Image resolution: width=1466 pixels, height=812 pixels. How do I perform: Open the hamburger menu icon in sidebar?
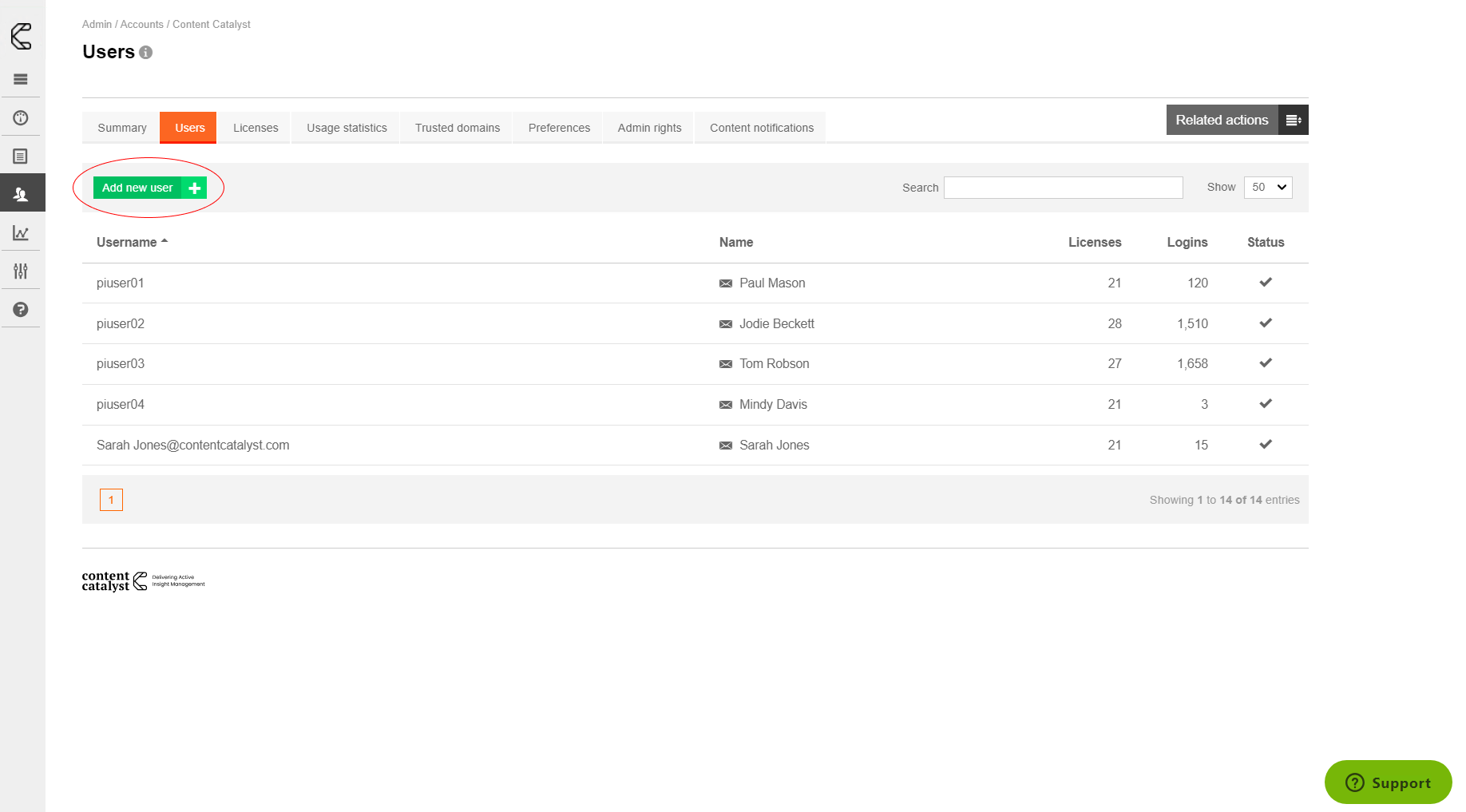click(x=21, y=79)
